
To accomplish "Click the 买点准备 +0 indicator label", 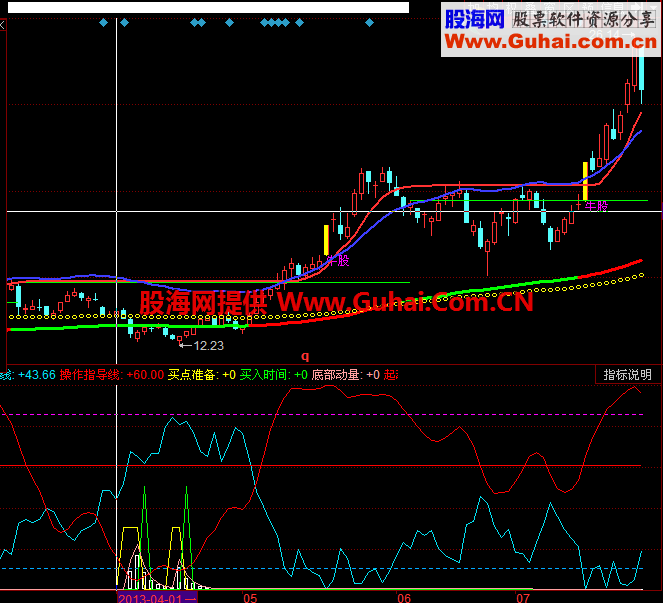I will point(202,375).
